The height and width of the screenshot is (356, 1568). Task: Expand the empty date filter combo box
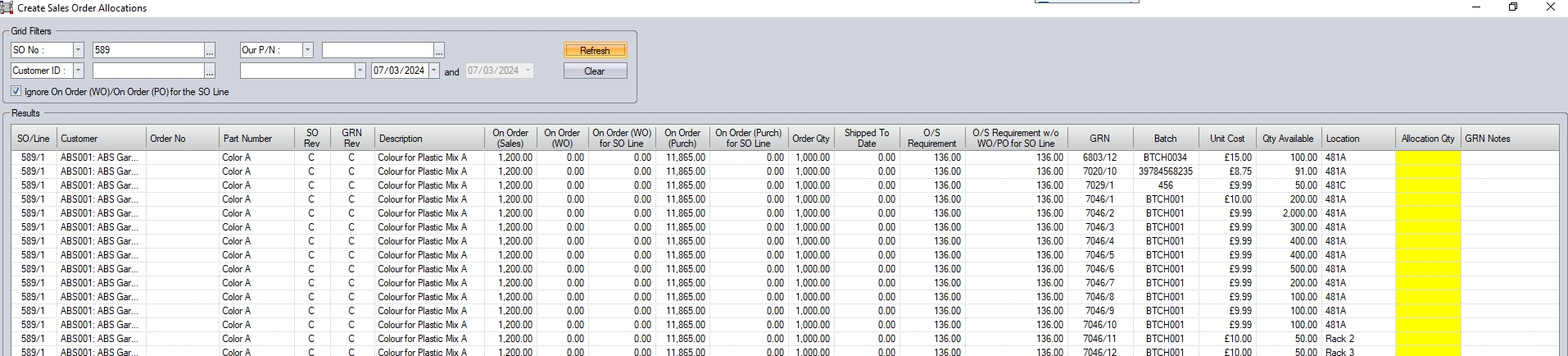(360, 71)
